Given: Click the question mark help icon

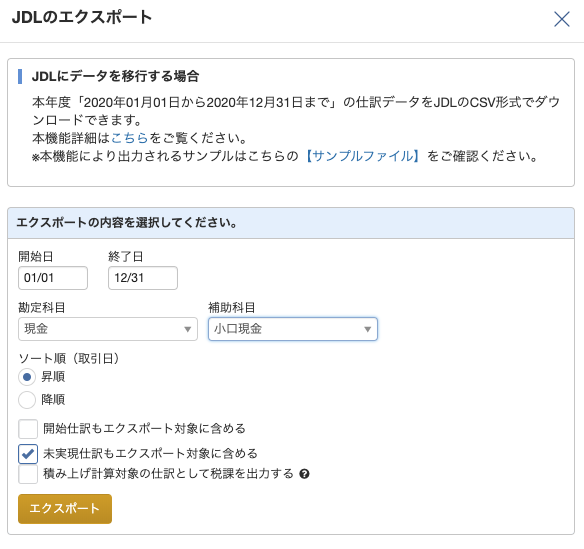Looking at the screenshot, I should [304, 474].
